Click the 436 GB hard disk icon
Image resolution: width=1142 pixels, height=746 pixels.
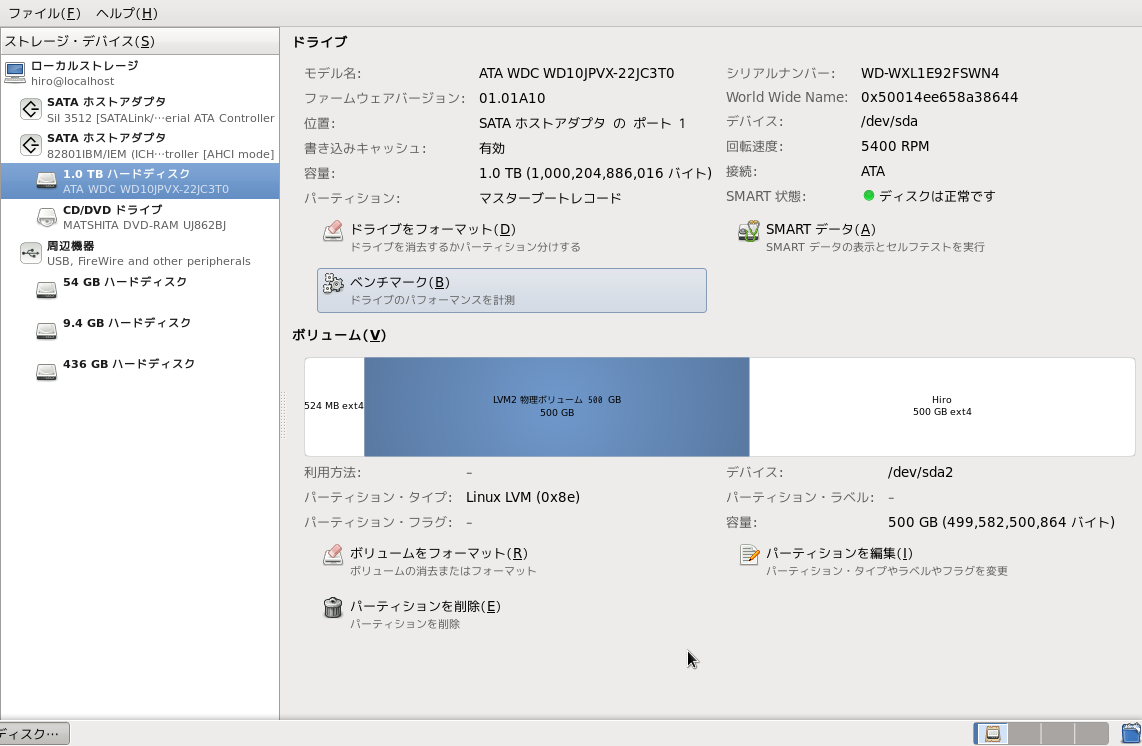tap(47, 372)
